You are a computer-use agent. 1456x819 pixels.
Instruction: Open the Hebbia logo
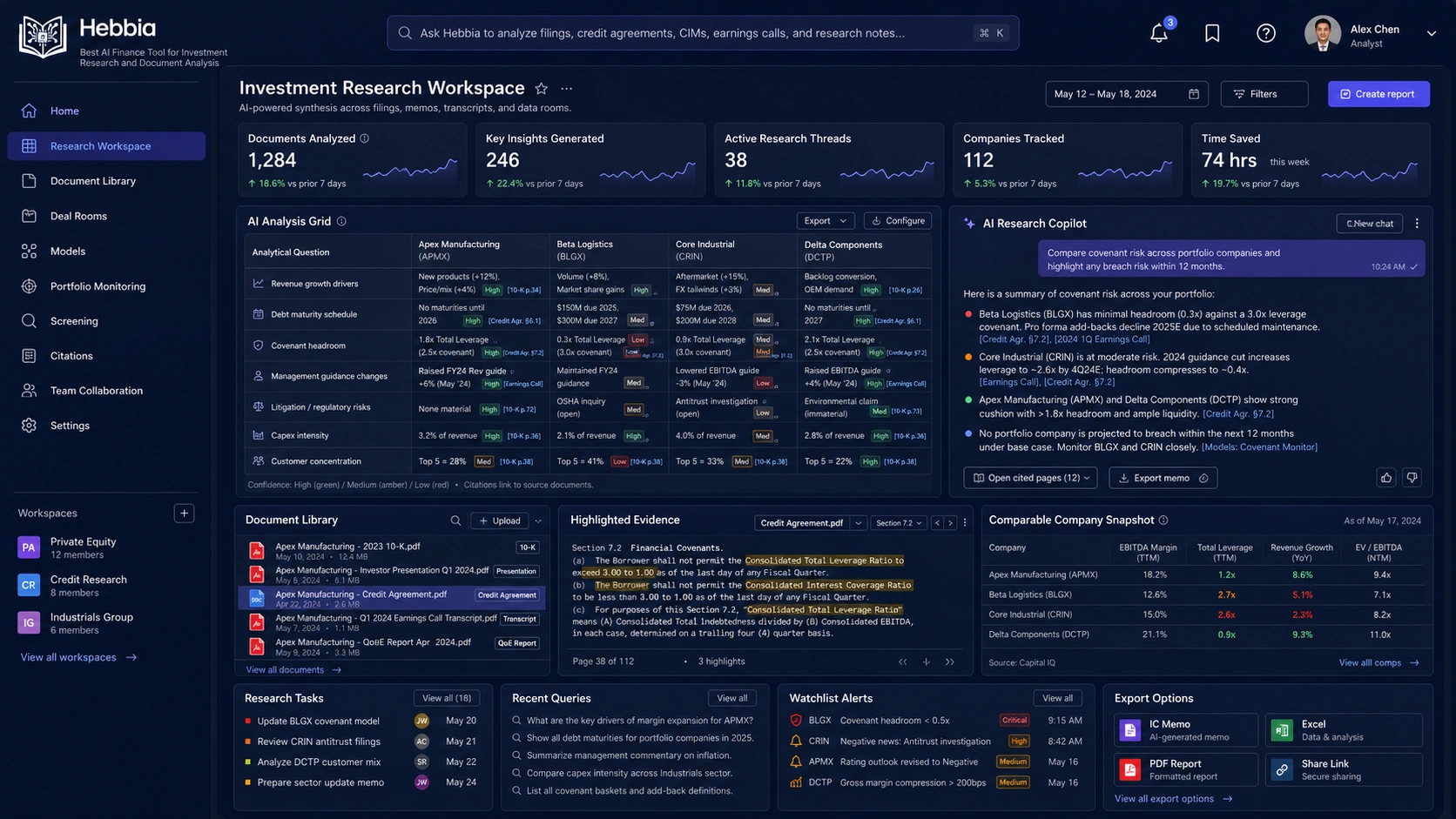[43, 37]
